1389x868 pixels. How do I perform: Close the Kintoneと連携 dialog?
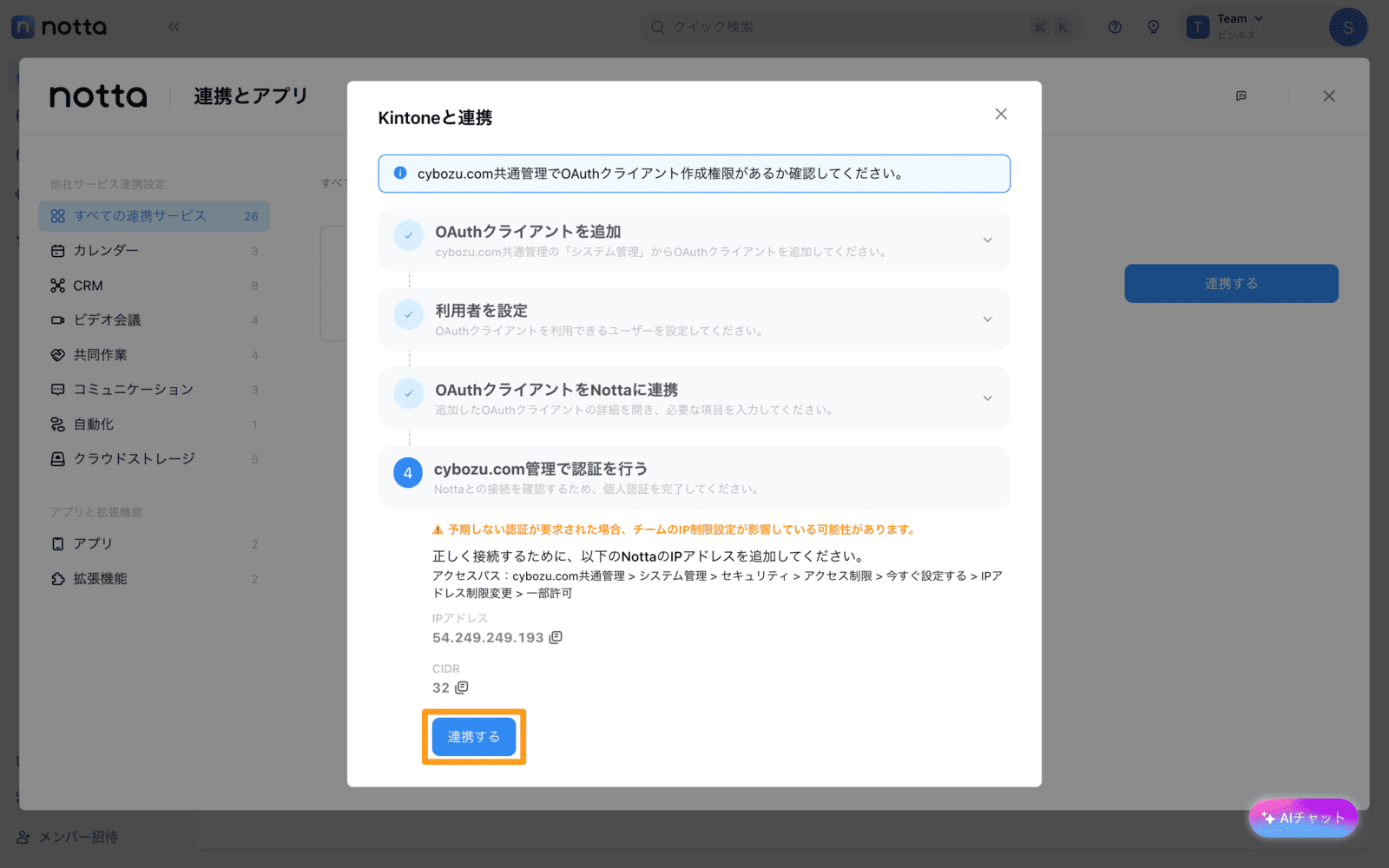1001,114
